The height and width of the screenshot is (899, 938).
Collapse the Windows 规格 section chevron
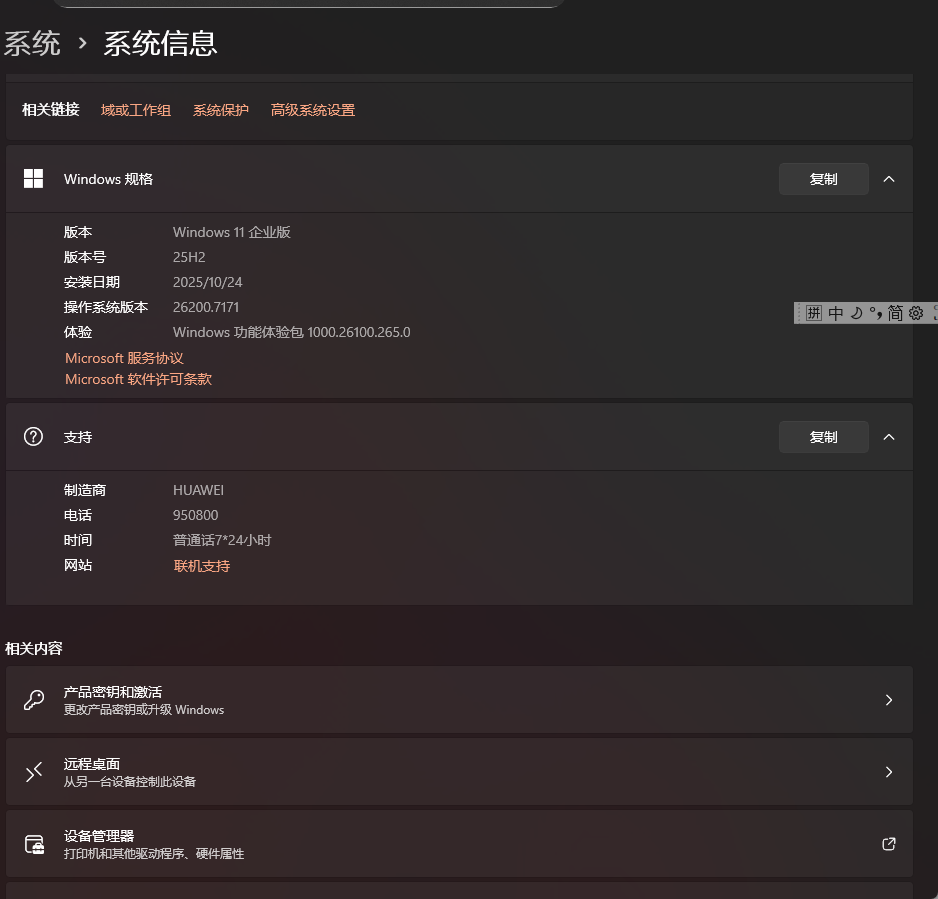click(889, 179)
